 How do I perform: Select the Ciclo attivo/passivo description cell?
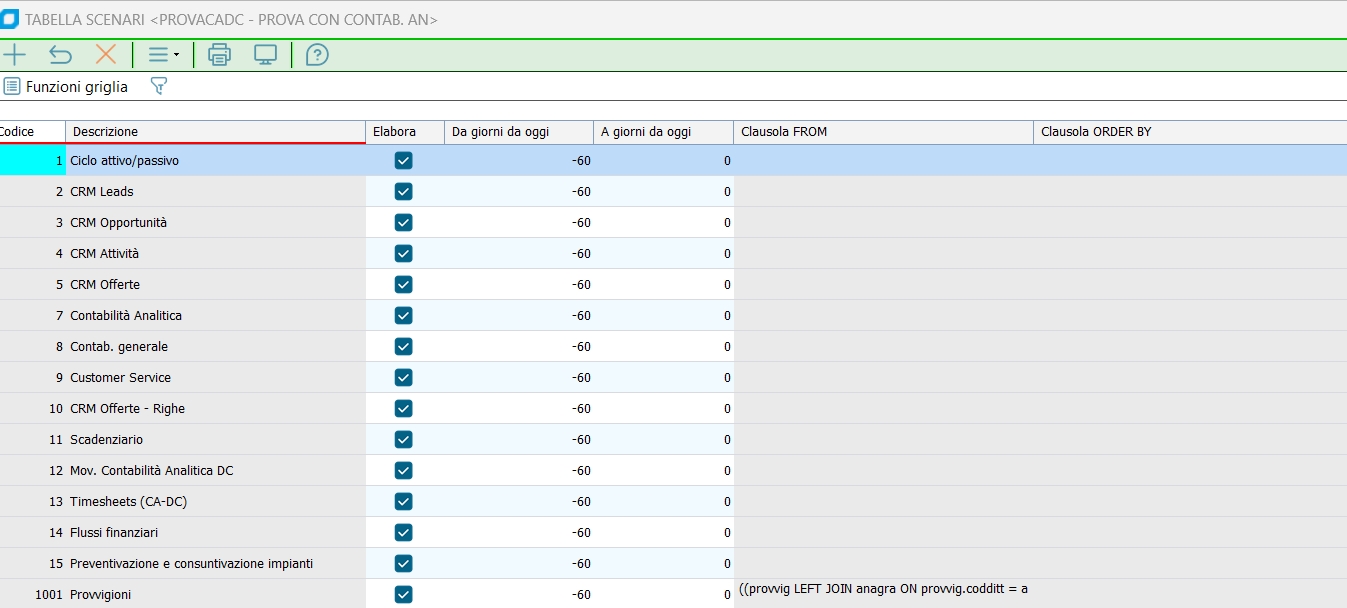(x=216, y=160)
